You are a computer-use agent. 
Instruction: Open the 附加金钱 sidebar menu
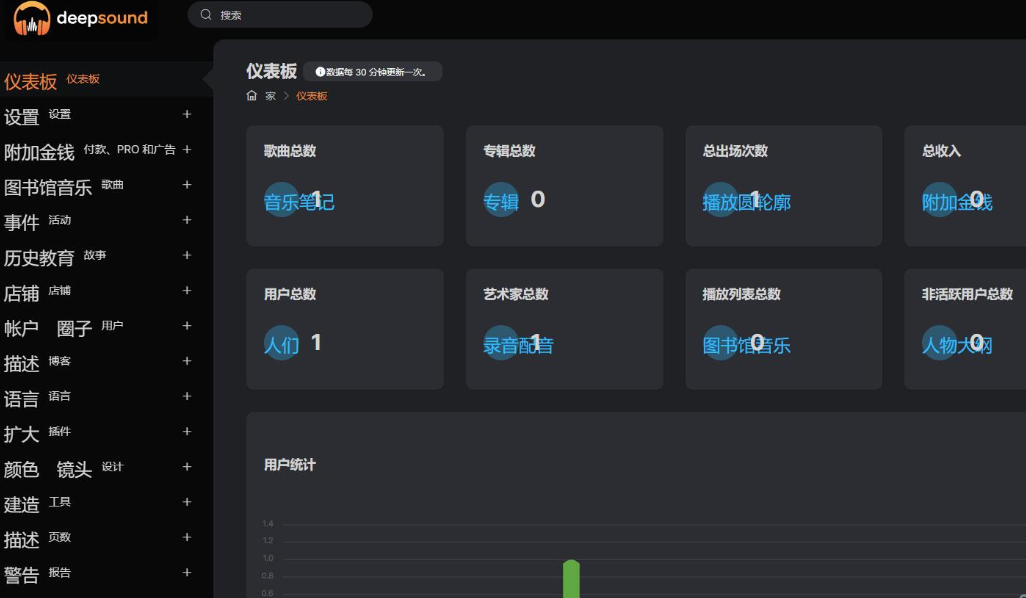105,150
